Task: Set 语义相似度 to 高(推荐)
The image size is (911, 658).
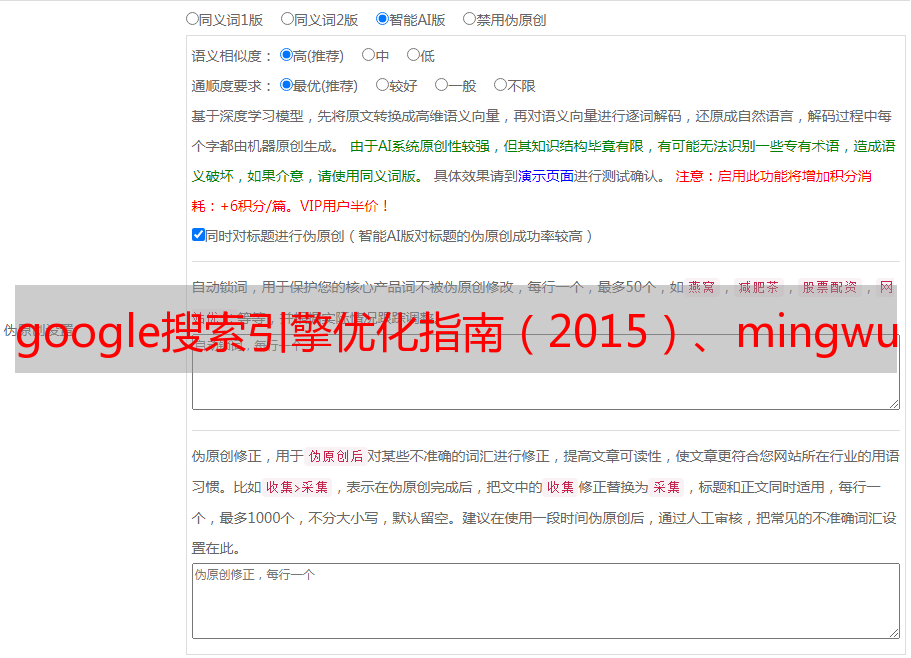Action: click(286, 55)
